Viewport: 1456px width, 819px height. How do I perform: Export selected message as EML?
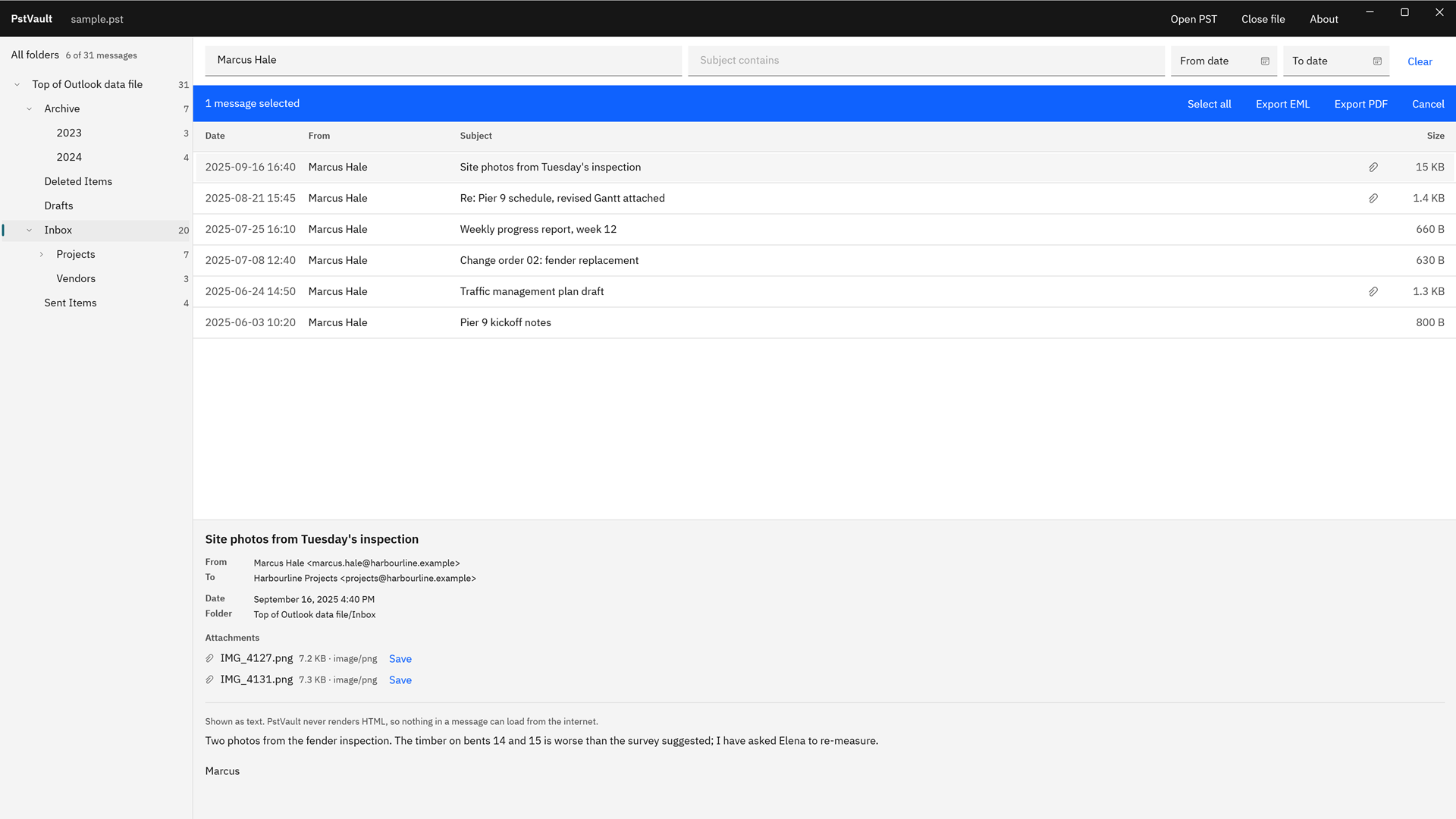point(1282,104)
